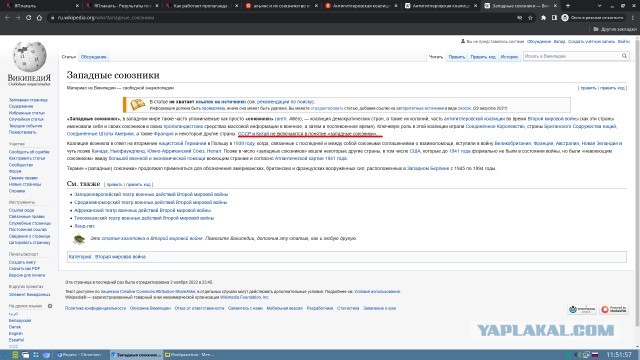Open the extensions puzzle icon
Screen dimensions: 640x360
pyautogui.click(x=543, y=18)
